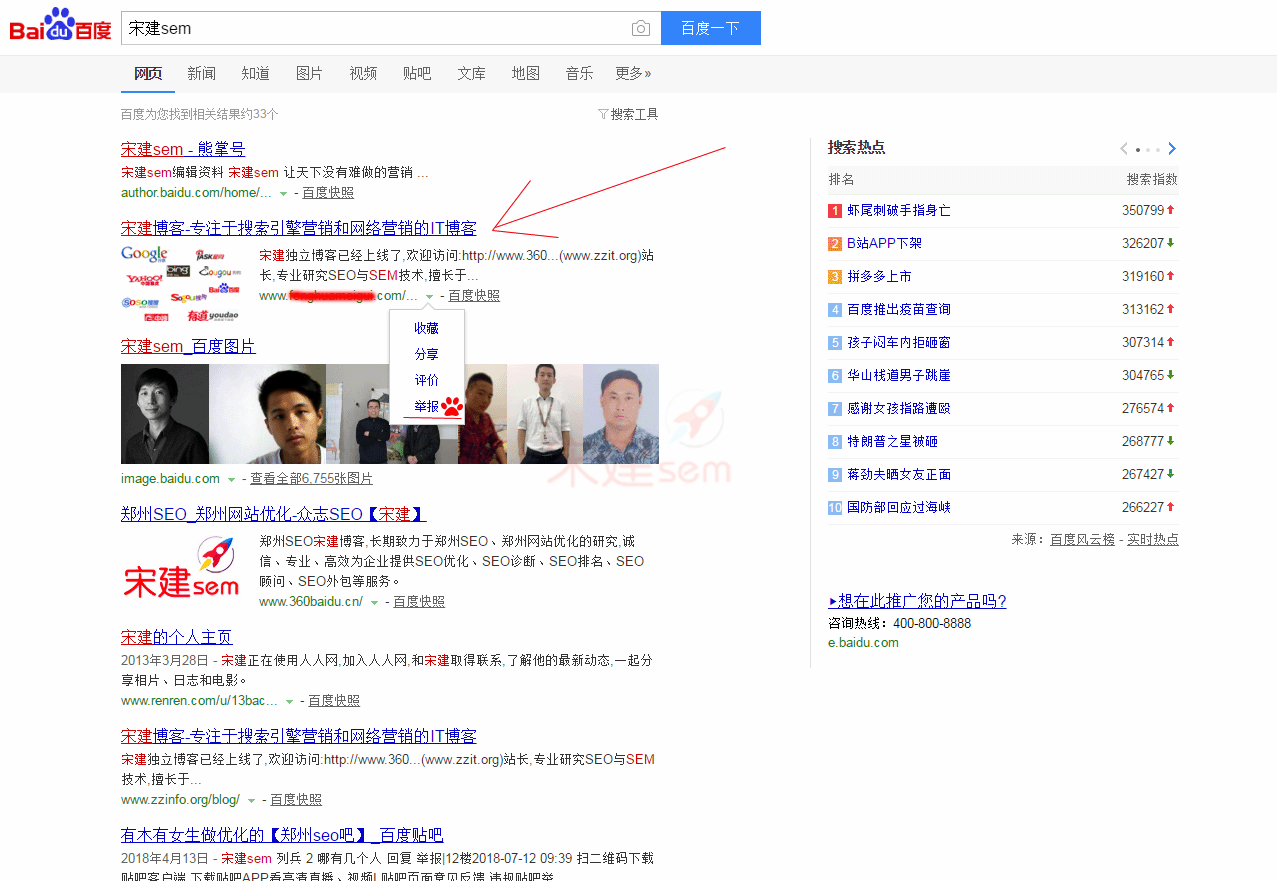Open 百度快照 for www.360baidu.cn result
Screen dimensions: 1277x881
[x=419, y=602]
